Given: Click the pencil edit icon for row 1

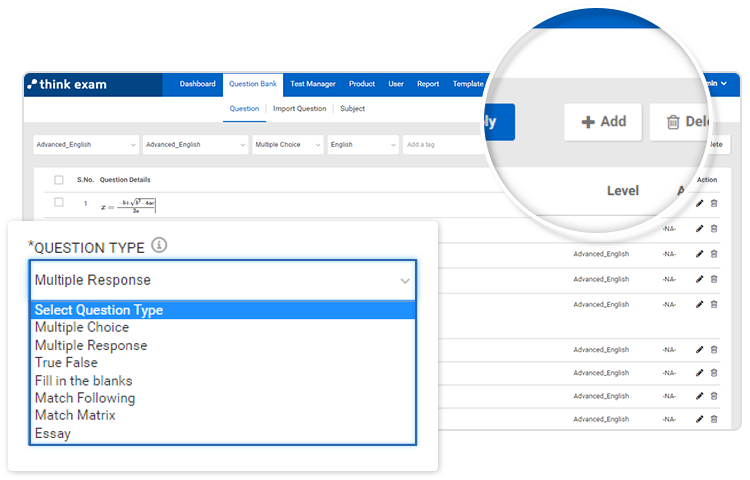Looking at the screenshot, I should point(699,203).
